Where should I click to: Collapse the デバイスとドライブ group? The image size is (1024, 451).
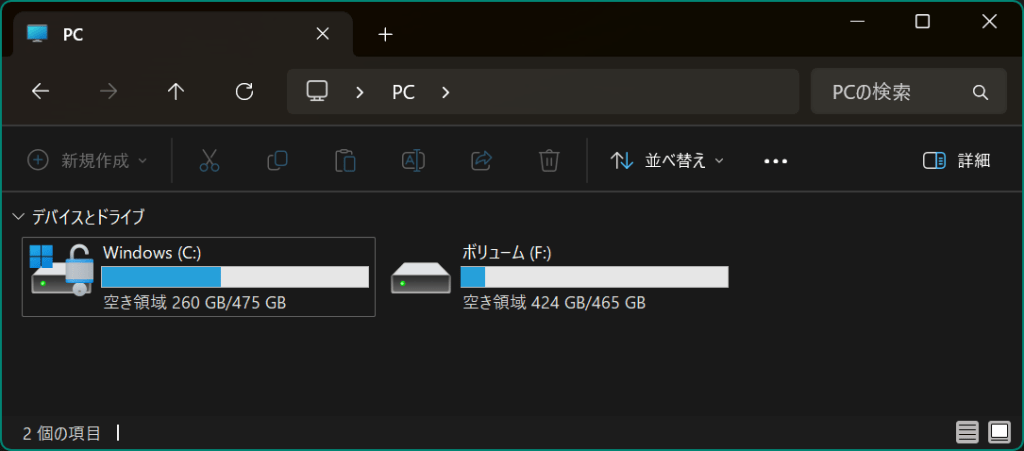[18, 216]
